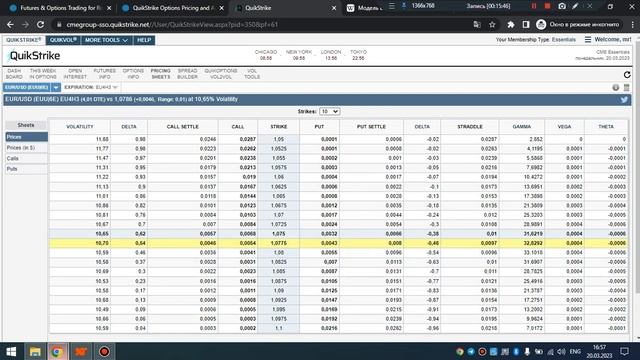Bookmark this page with the star icon
This screenshot has width=640, height=360.
click(x=492, y=24)
